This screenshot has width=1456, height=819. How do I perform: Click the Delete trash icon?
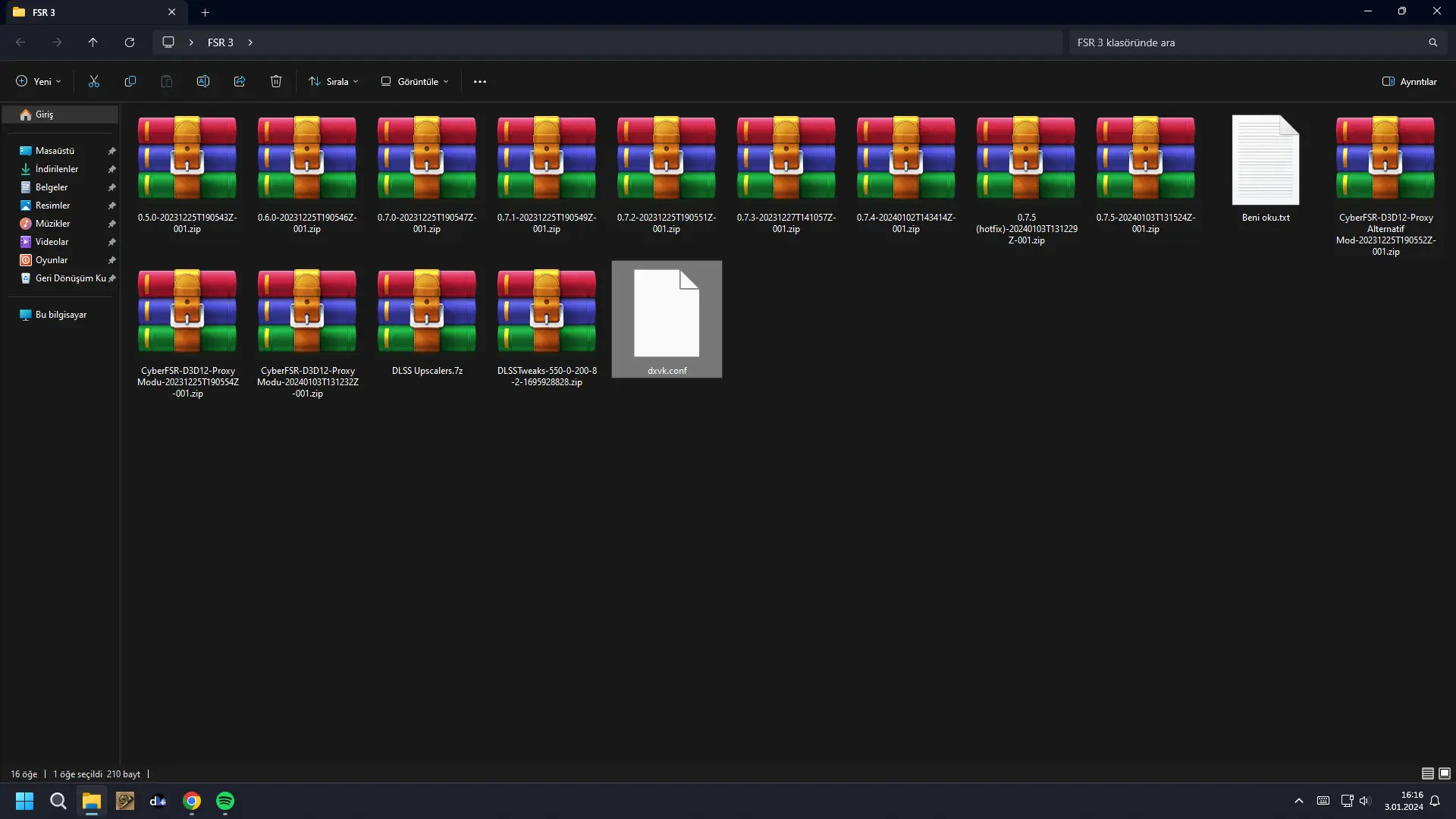coord(276,81)
